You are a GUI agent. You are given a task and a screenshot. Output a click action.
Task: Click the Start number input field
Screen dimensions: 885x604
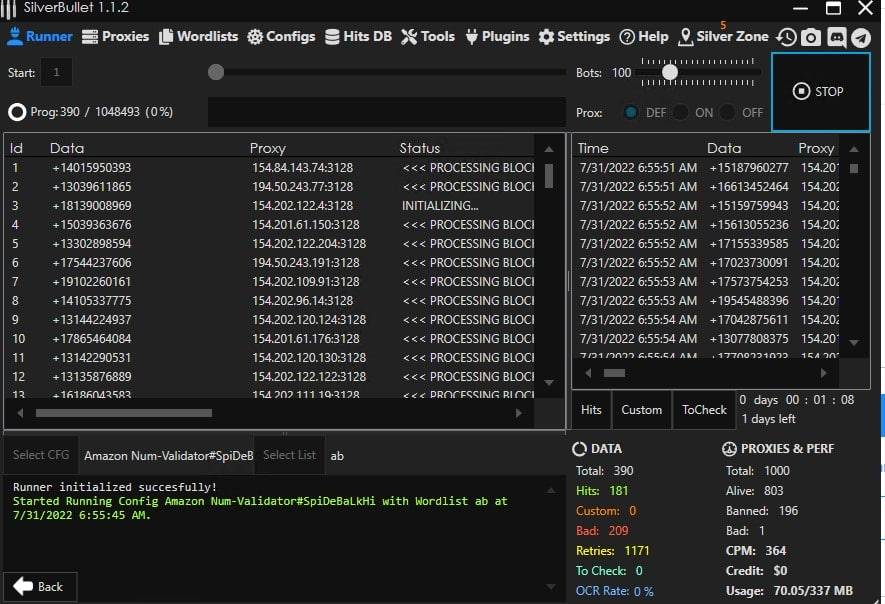57,72
